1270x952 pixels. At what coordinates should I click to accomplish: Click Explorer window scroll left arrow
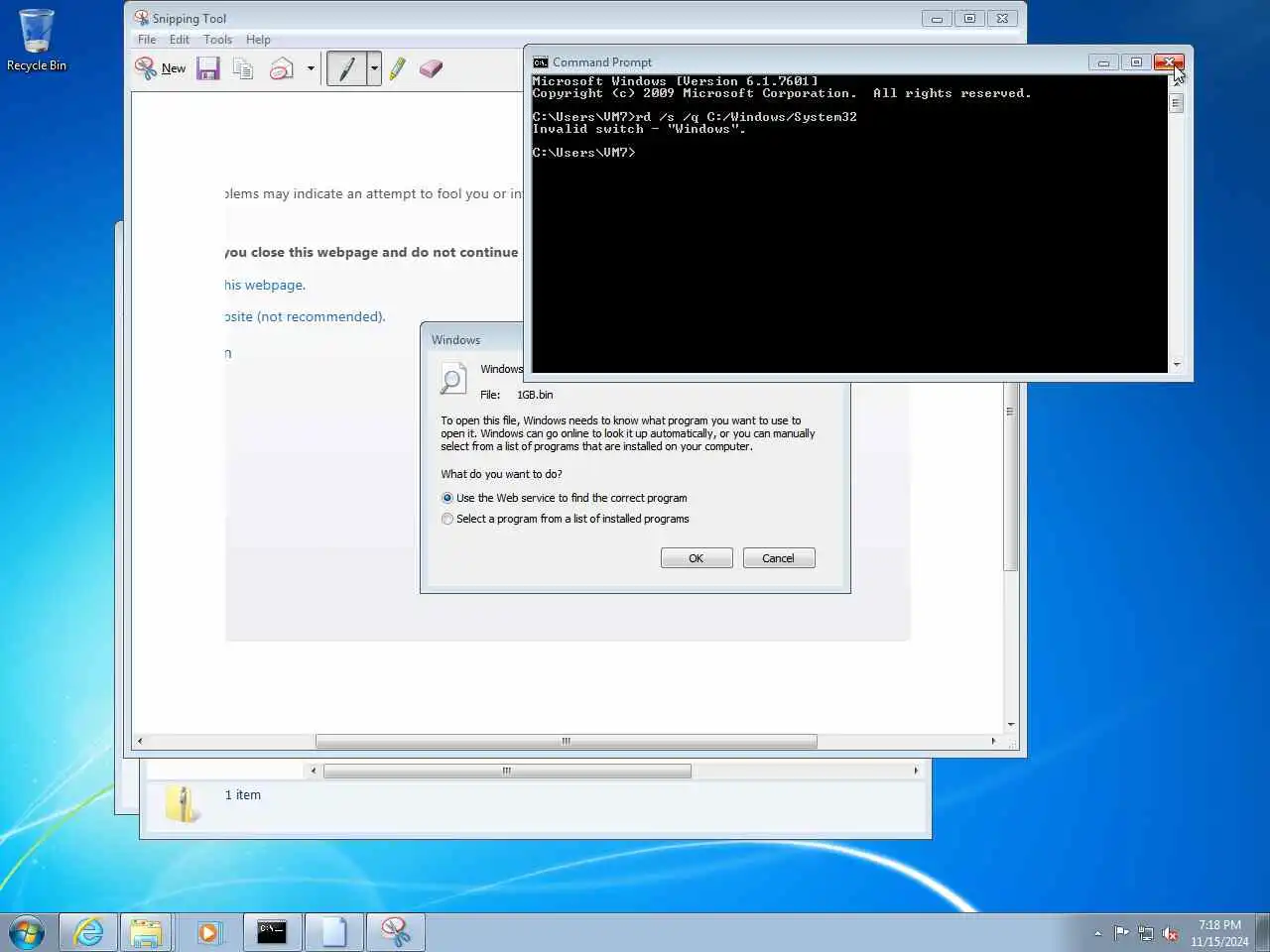click(x=314, y=771)
